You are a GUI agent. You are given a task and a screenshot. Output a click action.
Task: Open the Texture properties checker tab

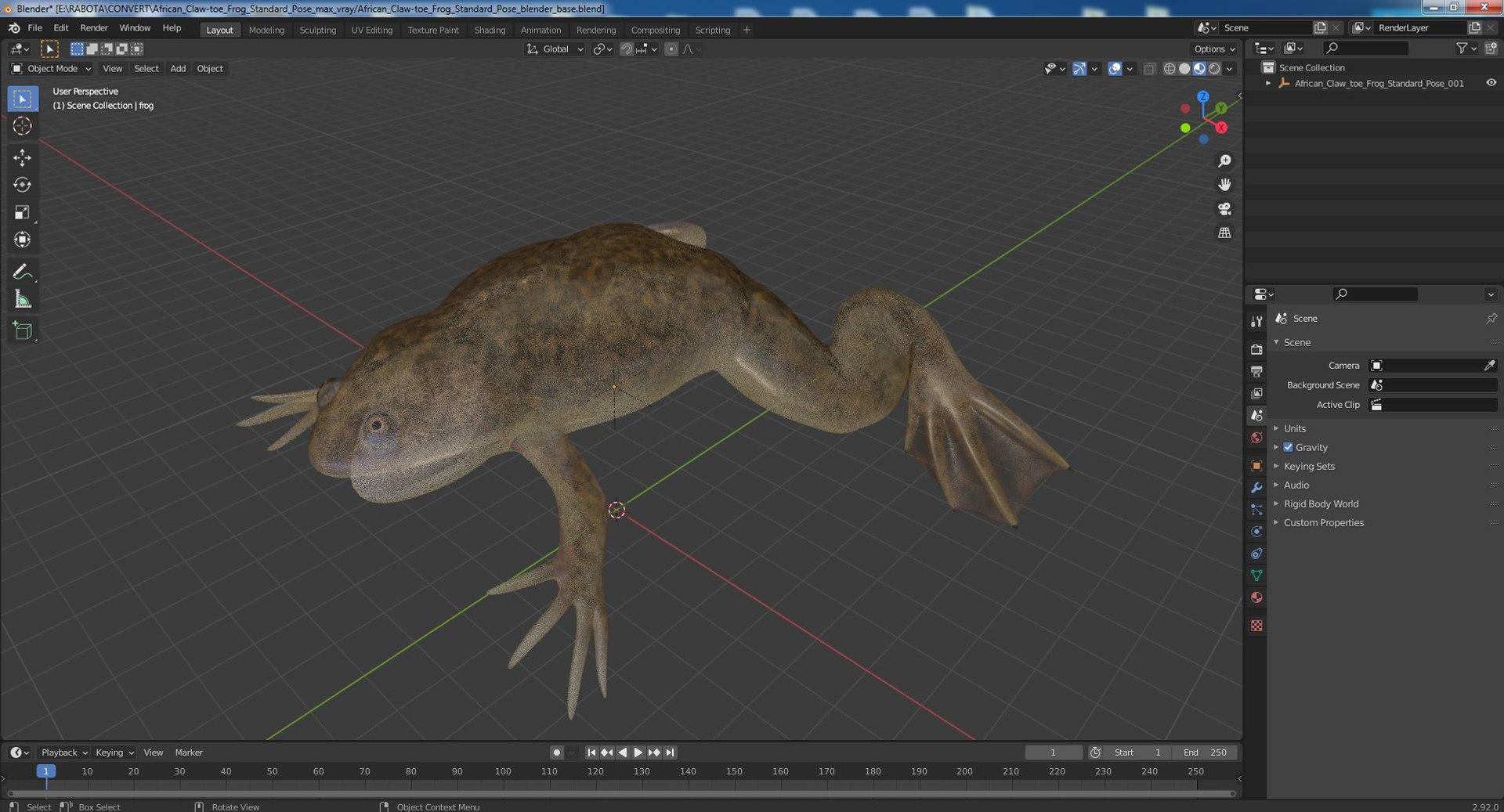pyautogui.click(x=1256, y=626)
